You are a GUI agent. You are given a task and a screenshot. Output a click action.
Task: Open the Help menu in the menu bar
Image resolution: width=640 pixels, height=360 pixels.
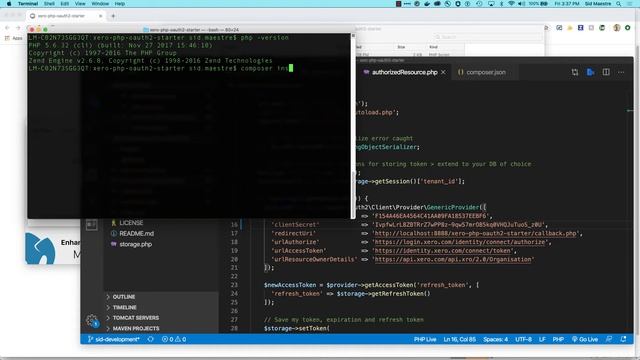click(120, 4)
